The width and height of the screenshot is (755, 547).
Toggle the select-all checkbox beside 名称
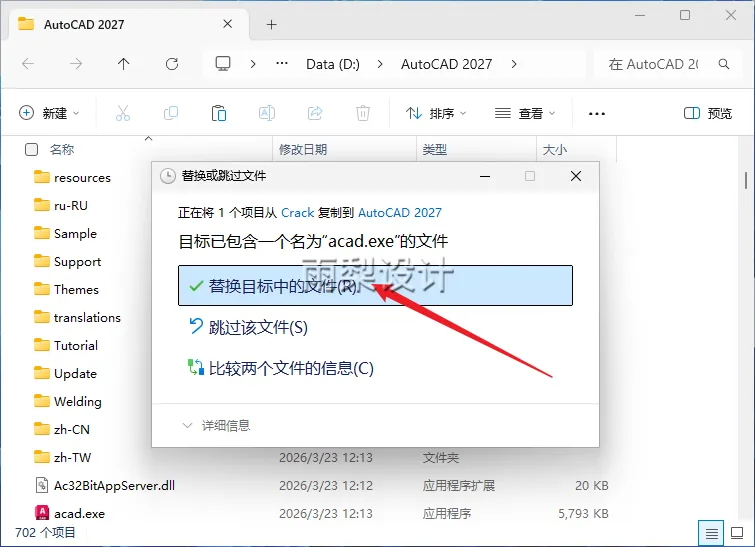point(31,149)
